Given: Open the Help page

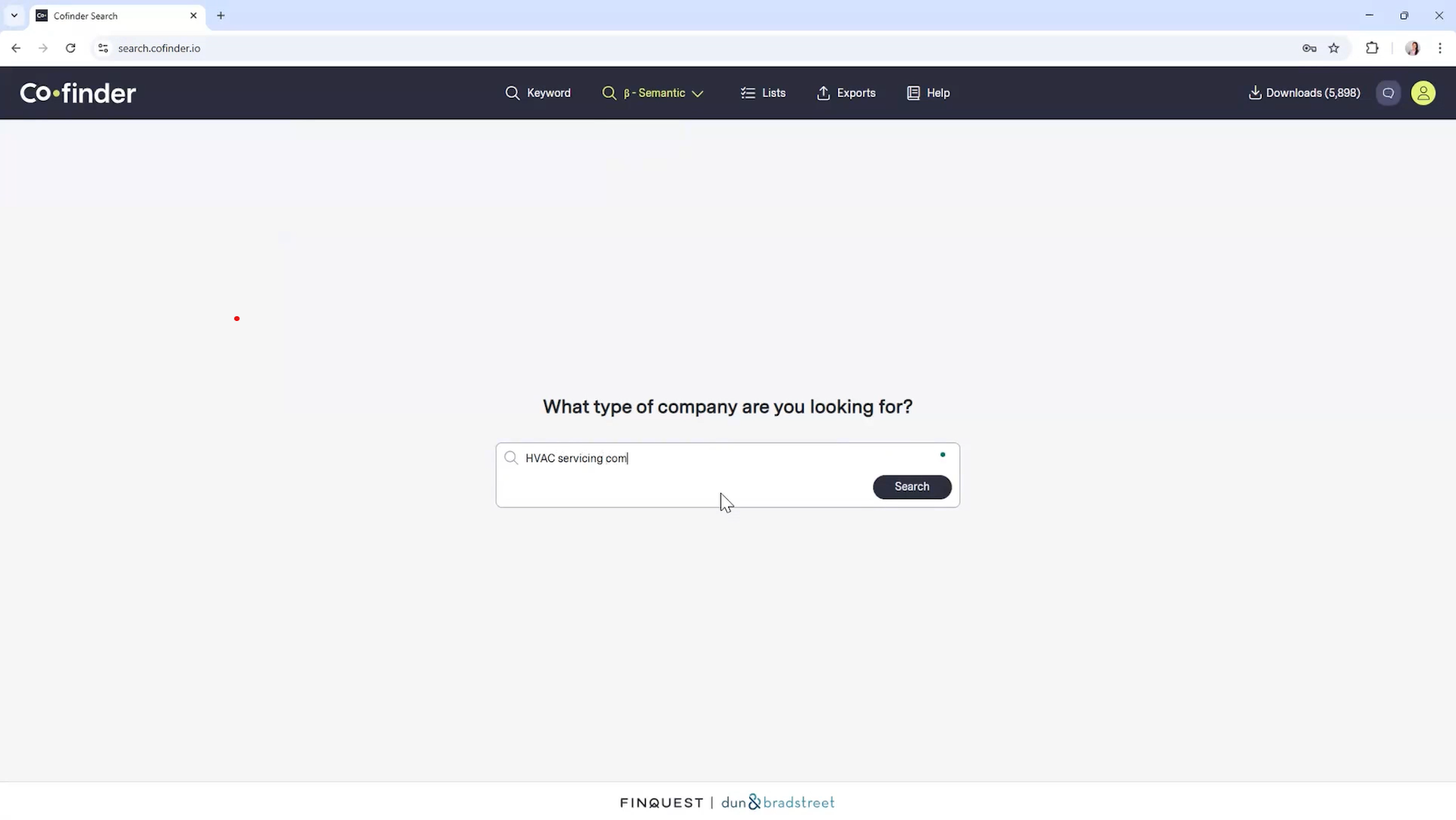Looking at the screenshot, I should pyautogui.click(x=928, y=93).
